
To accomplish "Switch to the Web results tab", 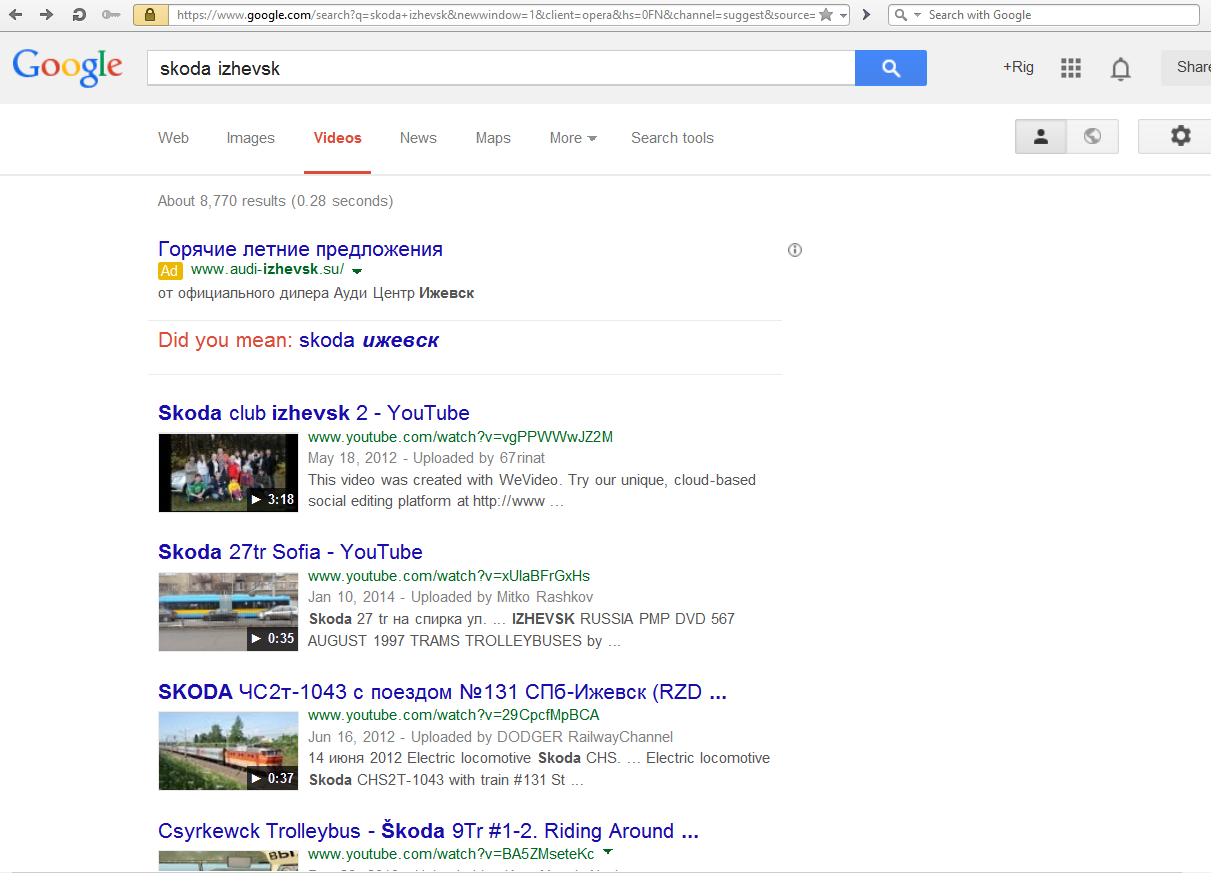I will tap(173, 138).
